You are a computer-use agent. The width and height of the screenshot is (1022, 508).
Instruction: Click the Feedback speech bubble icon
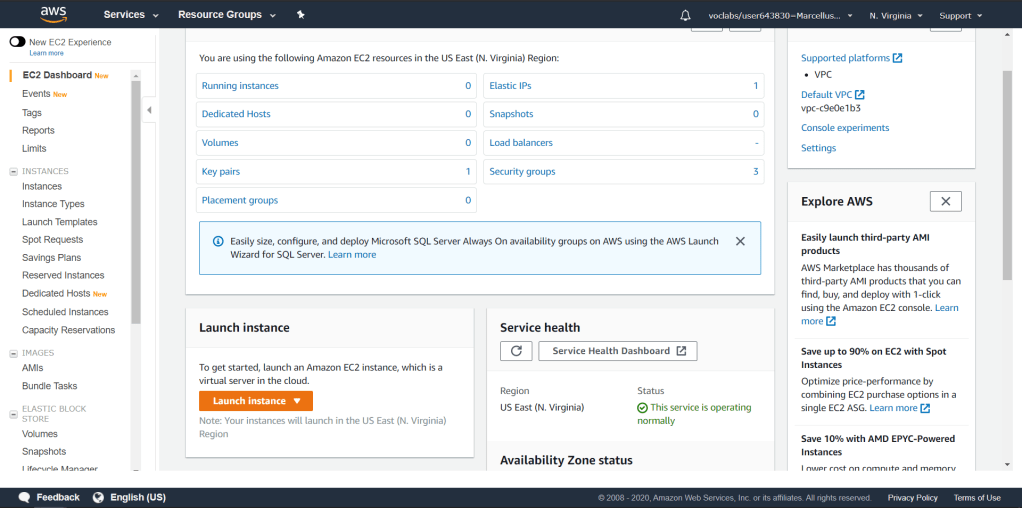[23, 497]
